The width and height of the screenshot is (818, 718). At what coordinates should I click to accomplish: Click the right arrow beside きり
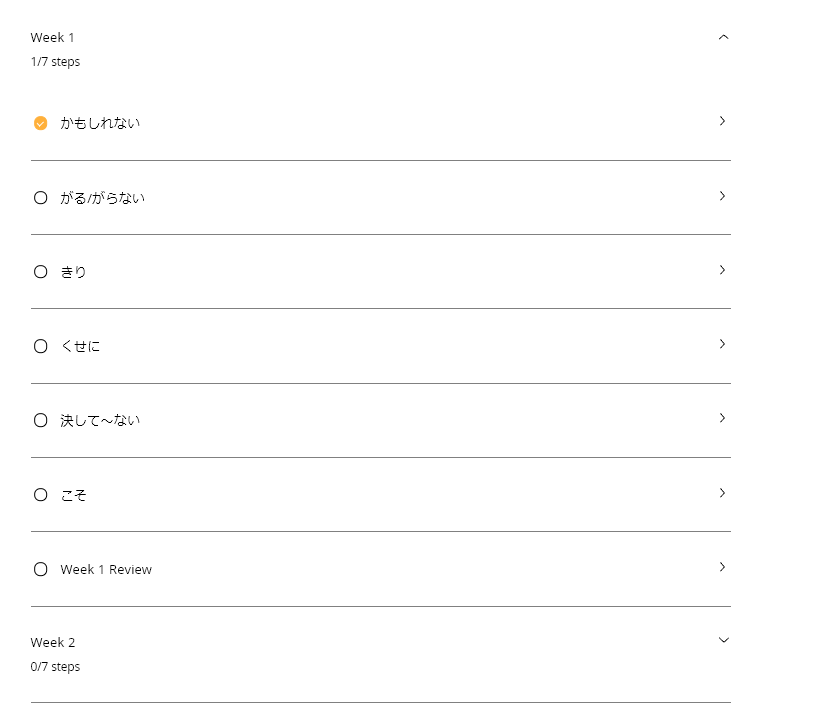click(722, 270)
